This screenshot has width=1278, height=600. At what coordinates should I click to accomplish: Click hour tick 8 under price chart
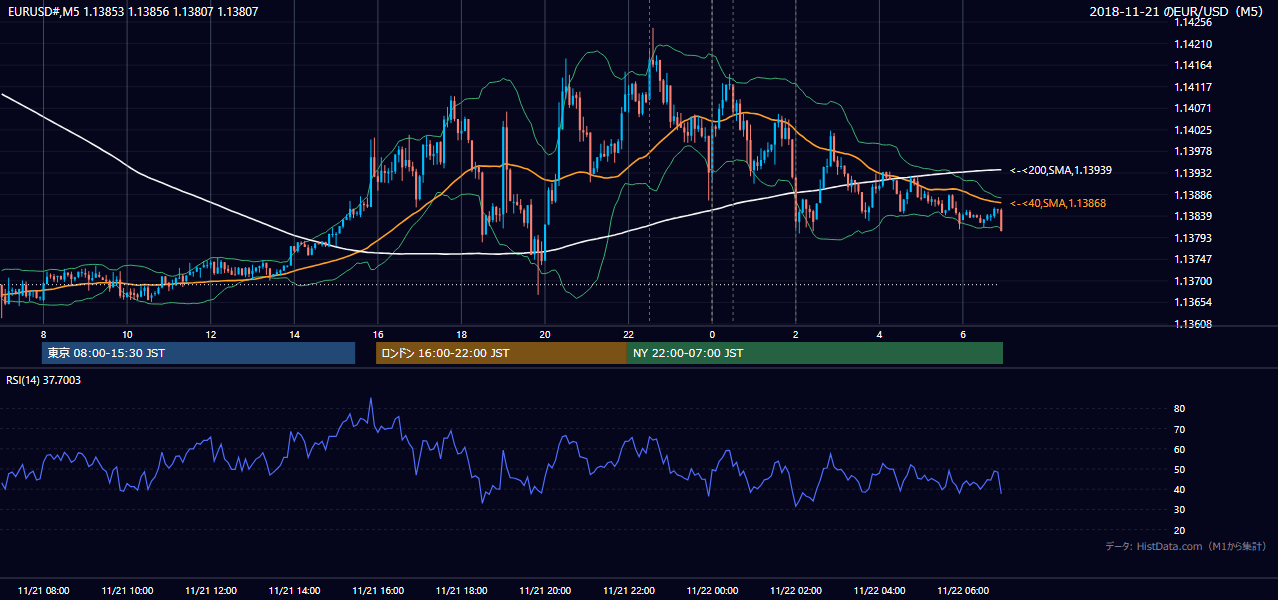[x=43, y=333]
